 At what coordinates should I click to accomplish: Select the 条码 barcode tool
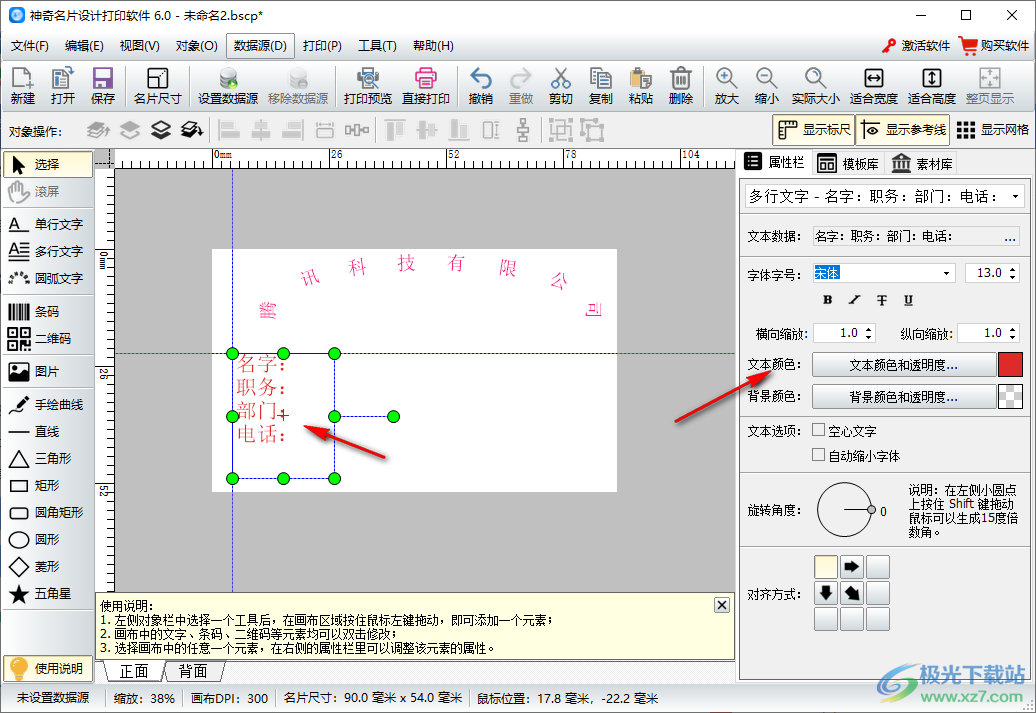(48, 311)
